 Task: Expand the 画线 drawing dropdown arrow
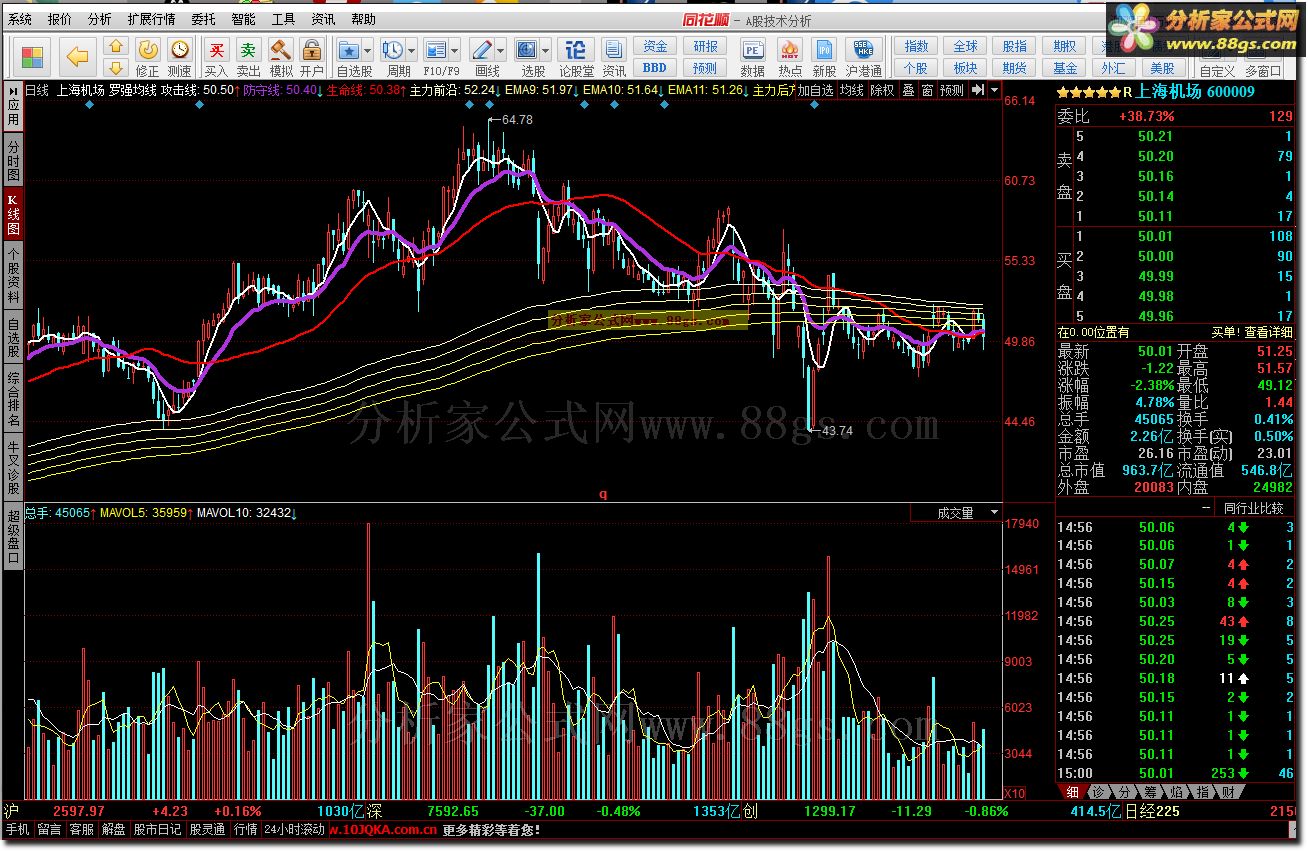click(x=501, y=49)
